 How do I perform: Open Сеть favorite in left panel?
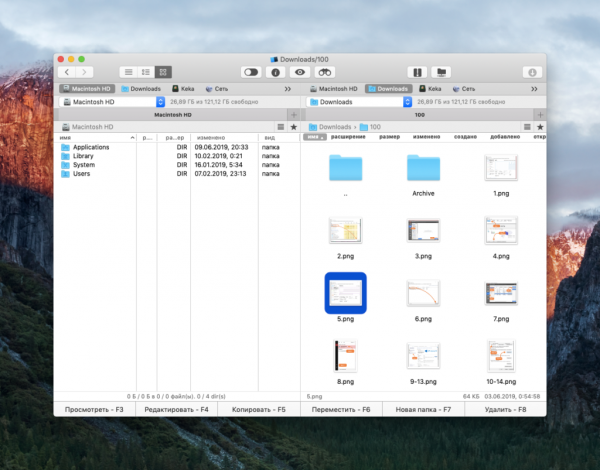click(217, 89)
